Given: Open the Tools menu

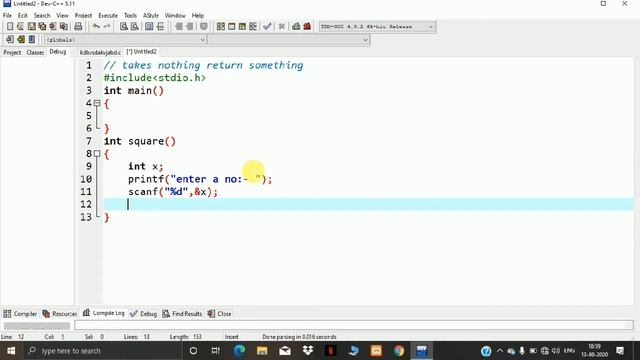Looking at the screenshot, I should [131, 16].
